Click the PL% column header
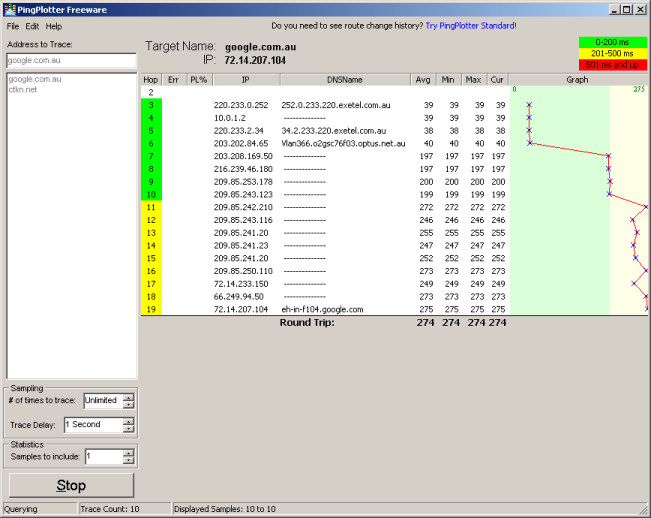Image resolution: width=651 pixels, height=518 pixels. (x=199, y=80)
